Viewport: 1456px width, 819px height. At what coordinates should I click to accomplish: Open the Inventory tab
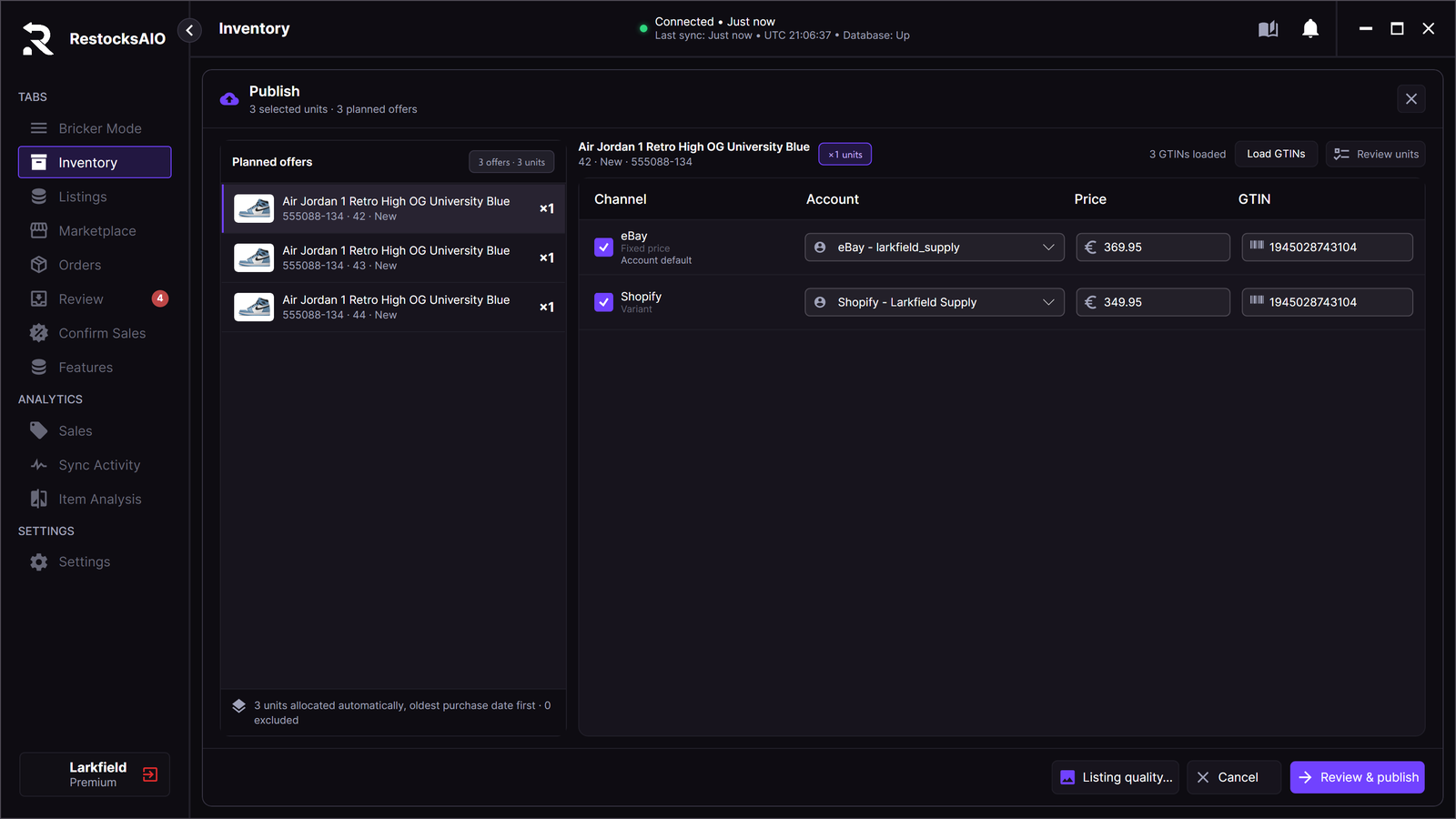tap(95, 162)
